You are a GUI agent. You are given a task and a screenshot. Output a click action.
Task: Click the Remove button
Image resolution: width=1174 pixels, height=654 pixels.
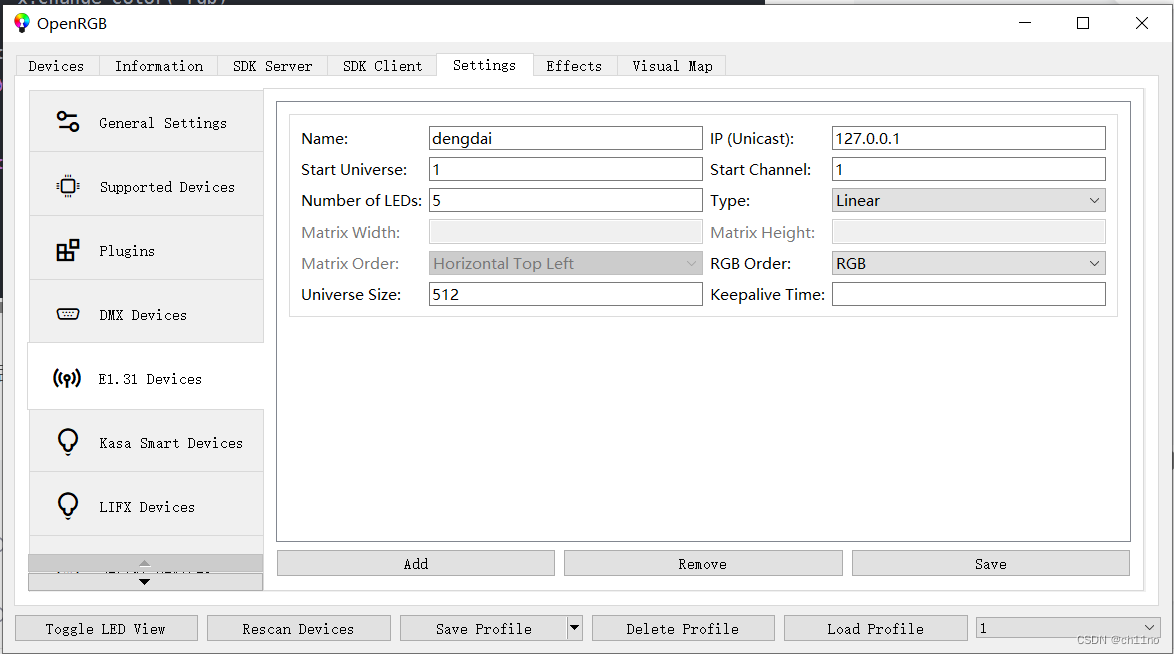tap(703, 563)
